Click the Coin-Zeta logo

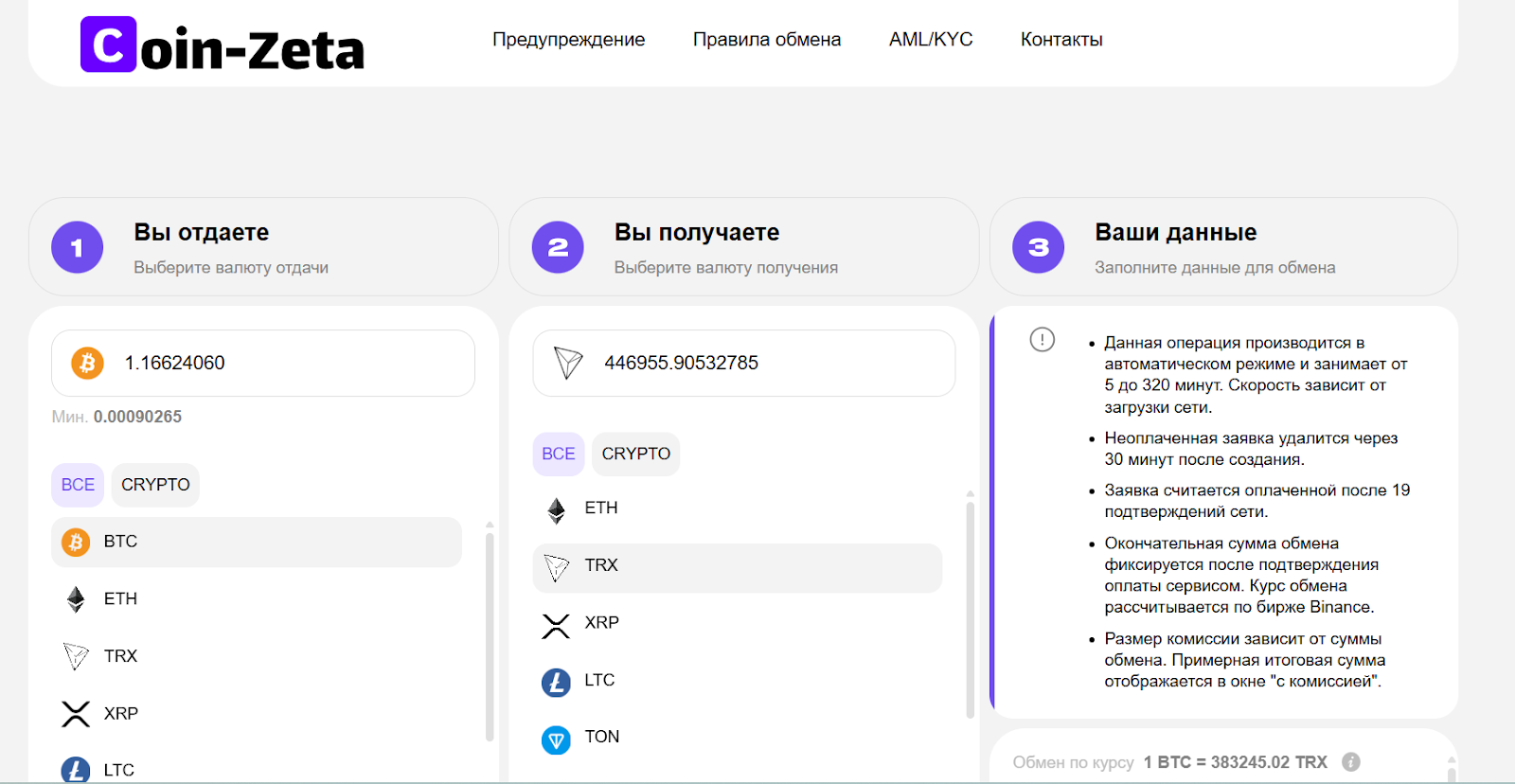click(x=223, y=45)
